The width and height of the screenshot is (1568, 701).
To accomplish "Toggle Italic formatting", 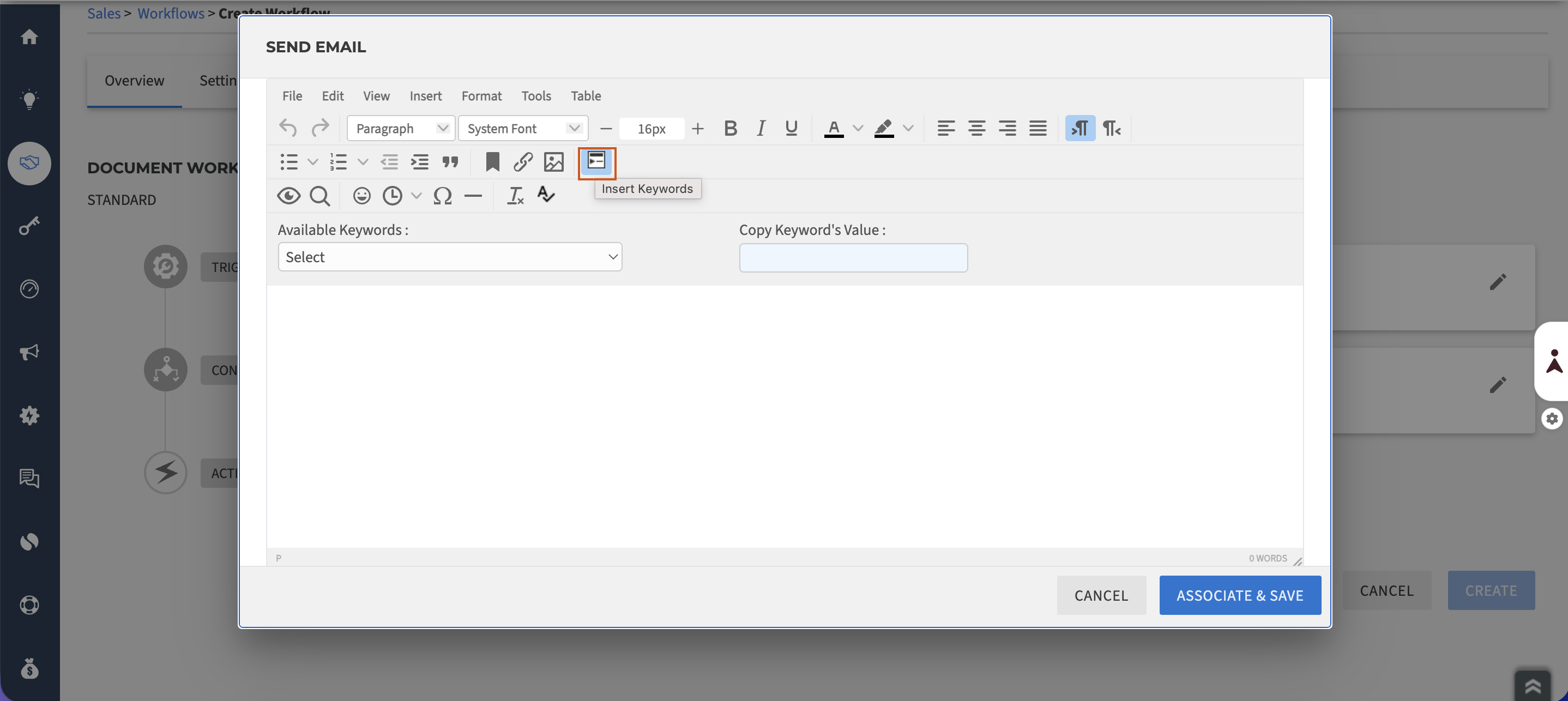I will pyautogui.click(x=761, y=129).
